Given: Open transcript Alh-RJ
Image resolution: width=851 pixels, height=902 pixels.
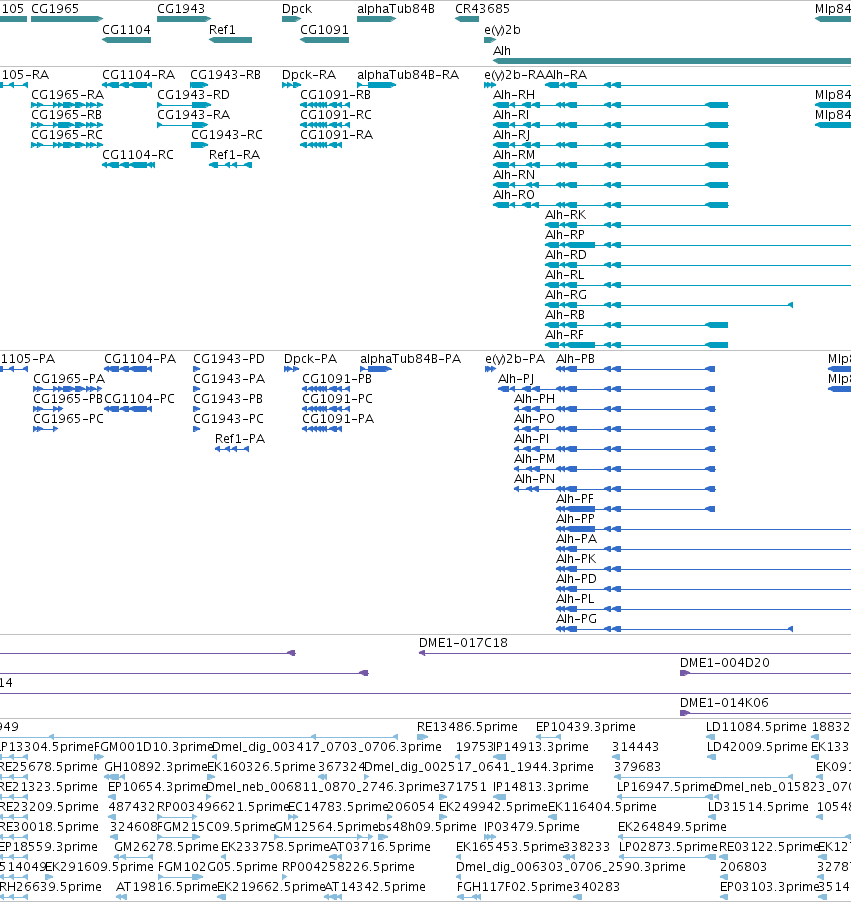Looking at the screenshot, I should [x=610, y=145].
